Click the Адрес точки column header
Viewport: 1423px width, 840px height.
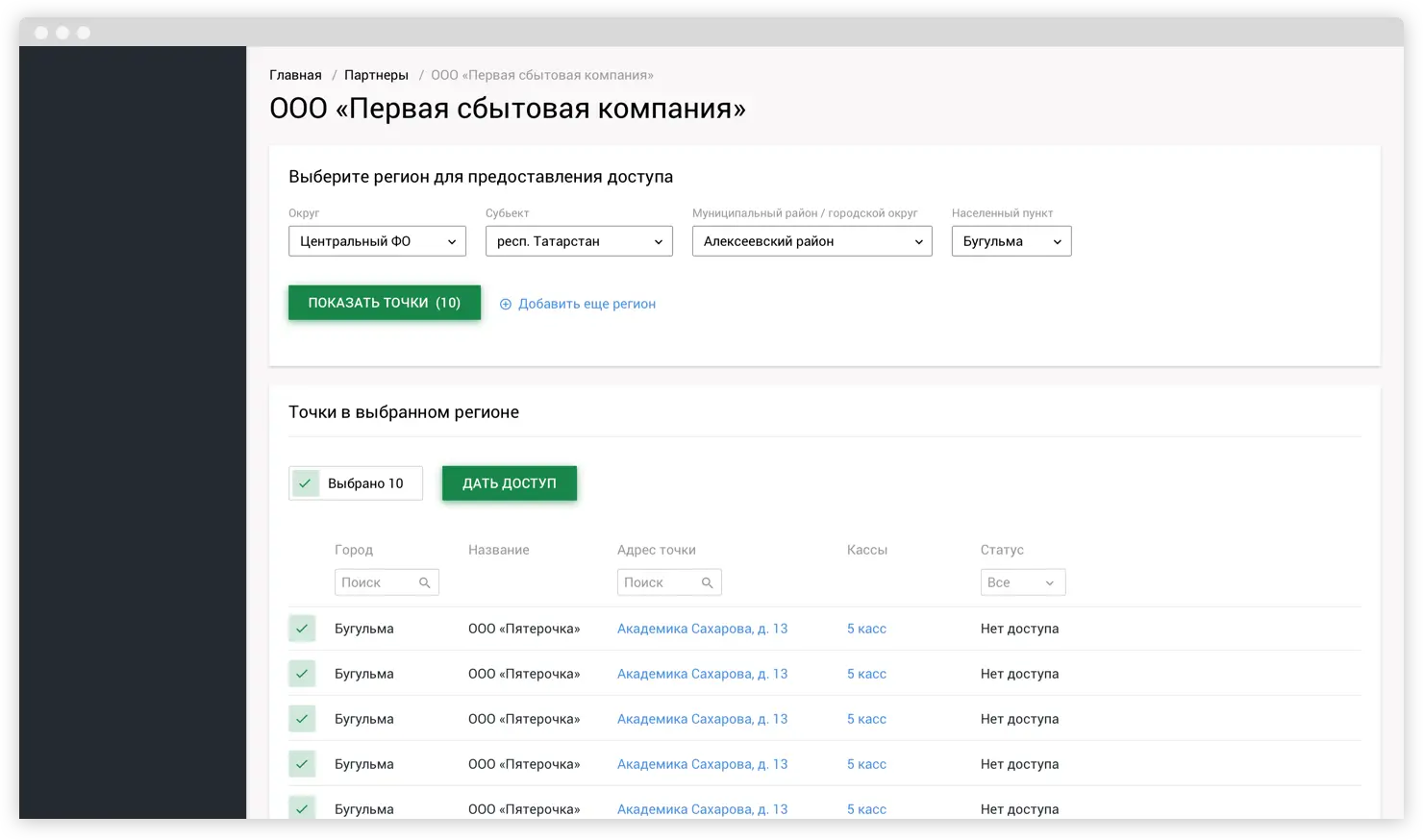(x=657, y=550)
